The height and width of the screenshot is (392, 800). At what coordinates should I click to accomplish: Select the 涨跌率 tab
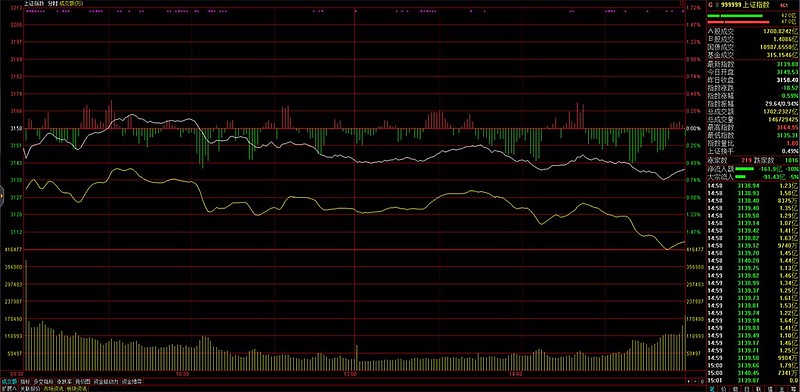point(64,381)
